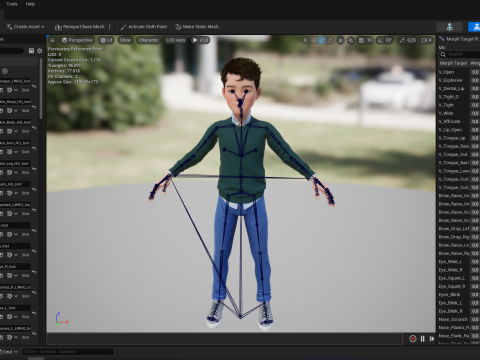Reset Skin_Leg_HQ_Inst material to default
The height and width of the screenshot is (360, 480).
34,169
